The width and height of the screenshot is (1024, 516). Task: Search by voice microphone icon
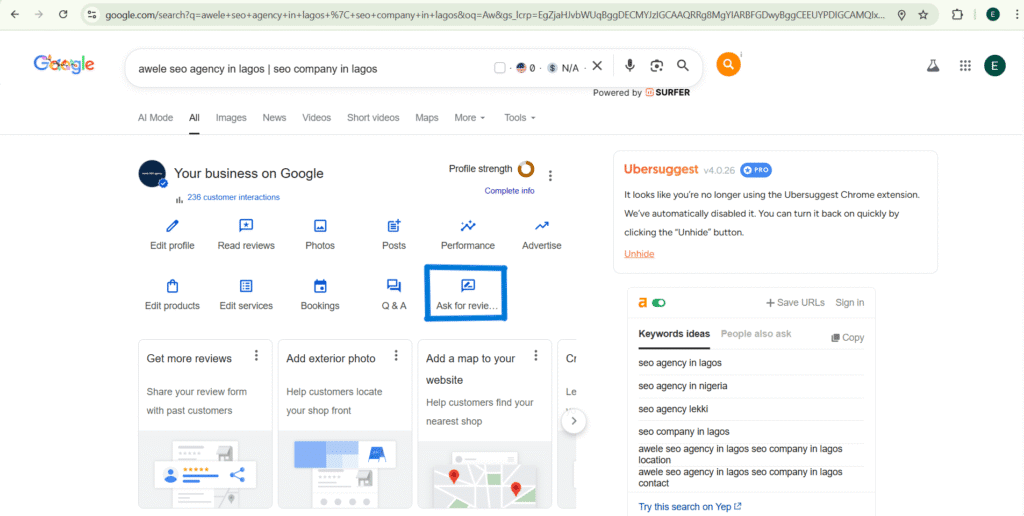630,66
